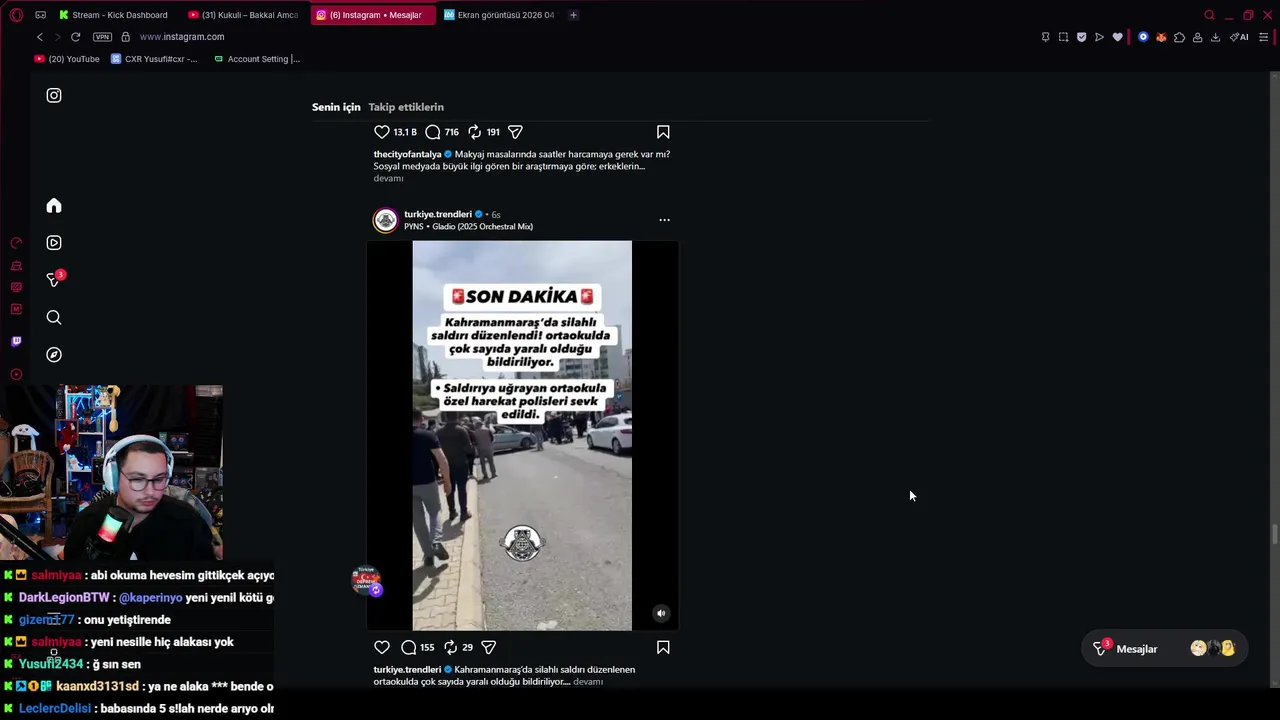Like the turkiye.trendleri post
Image resolution: width=1280 pixels, height=720 pixels.
382,647
